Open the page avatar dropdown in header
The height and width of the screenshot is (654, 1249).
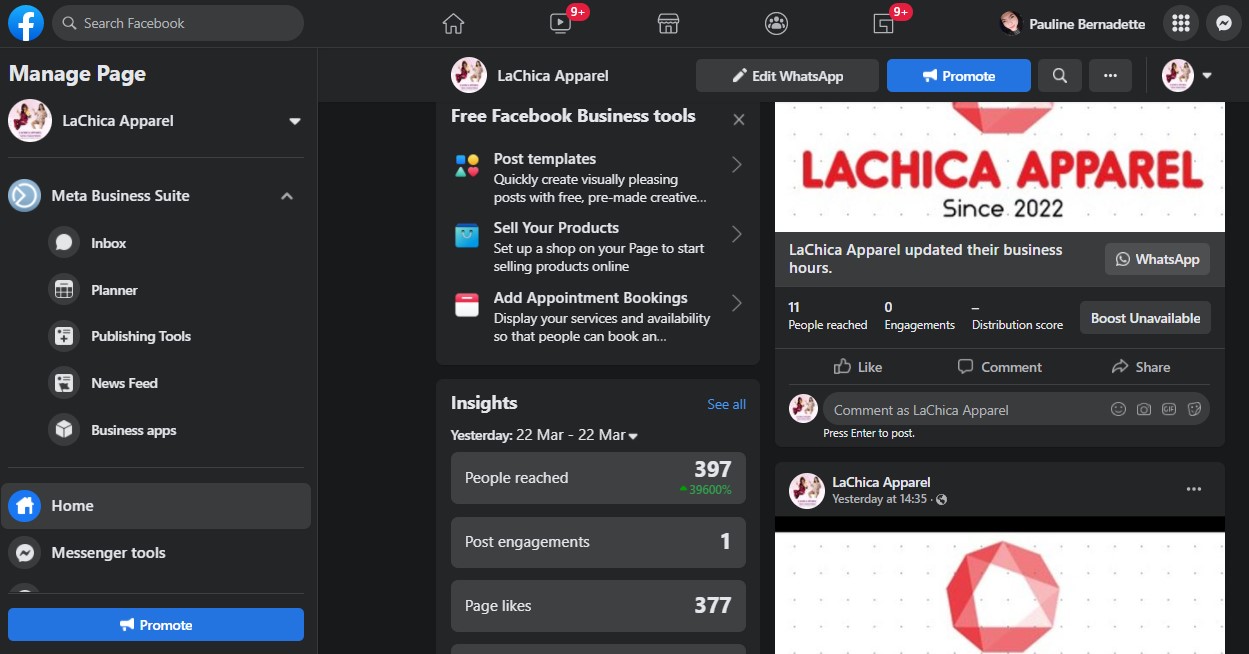click(1187, 75)
